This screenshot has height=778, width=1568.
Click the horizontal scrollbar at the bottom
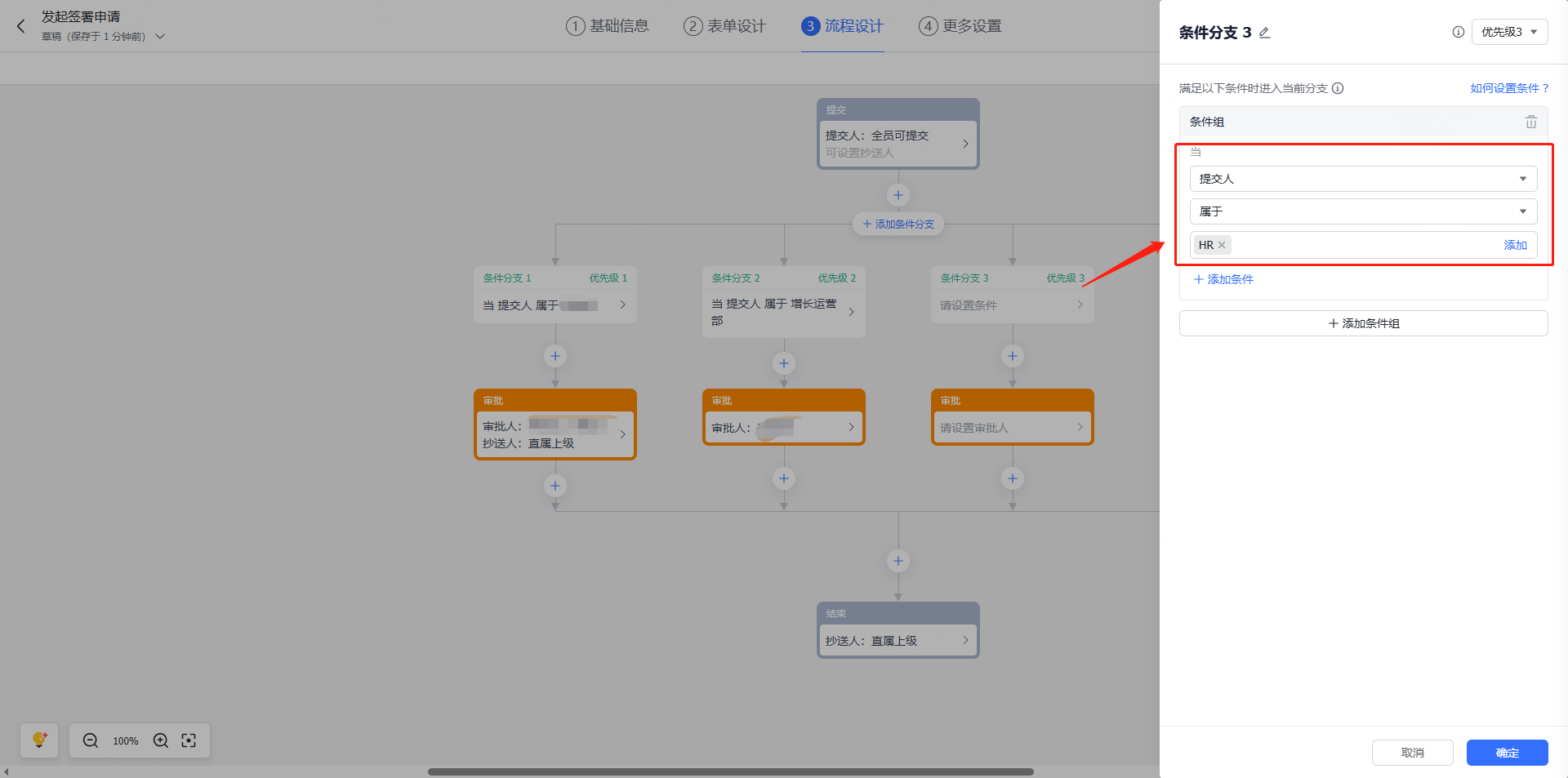(x=730, y=771)
